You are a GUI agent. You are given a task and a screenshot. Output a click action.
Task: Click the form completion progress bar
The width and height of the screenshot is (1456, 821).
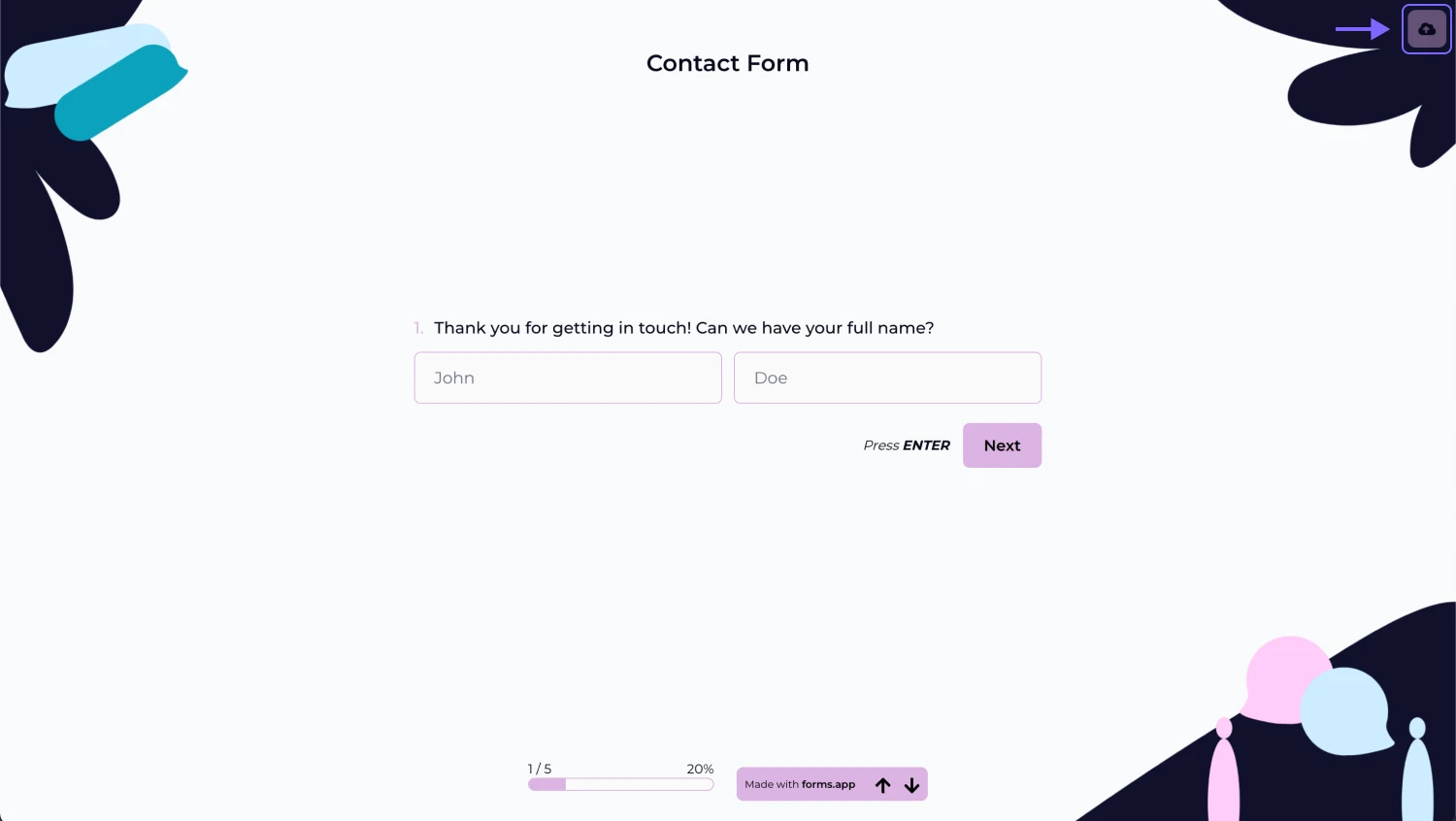click(621, 784)
